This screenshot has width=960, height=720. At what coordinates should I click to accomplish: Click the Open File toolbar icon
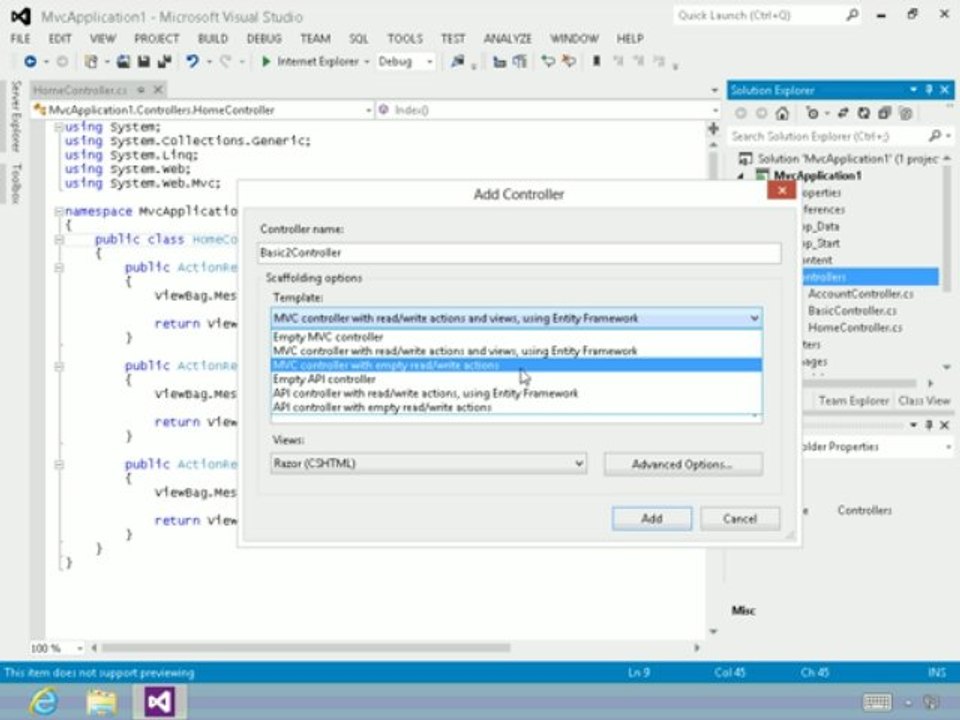pos(123,61)
